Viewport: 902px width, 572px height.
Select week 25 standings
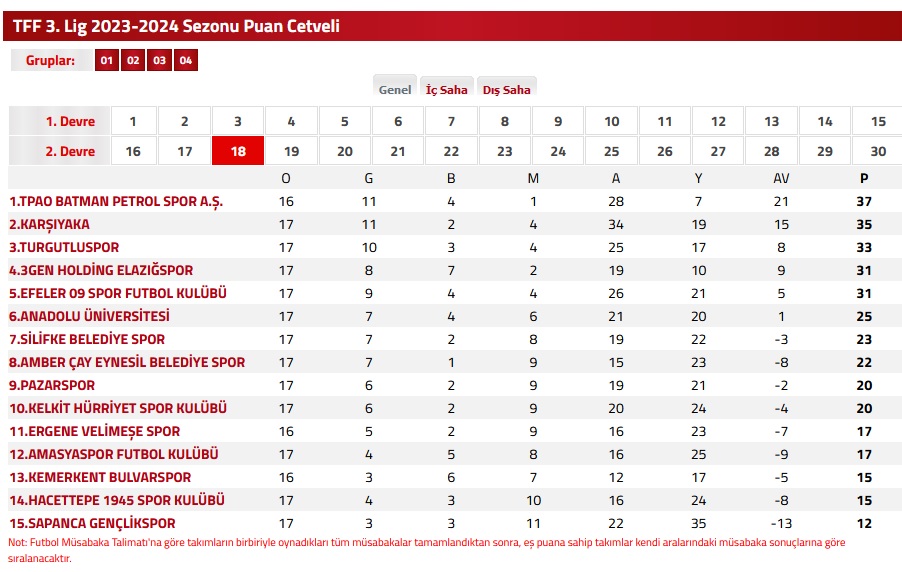pyautogui.click(x=611, y=152)
